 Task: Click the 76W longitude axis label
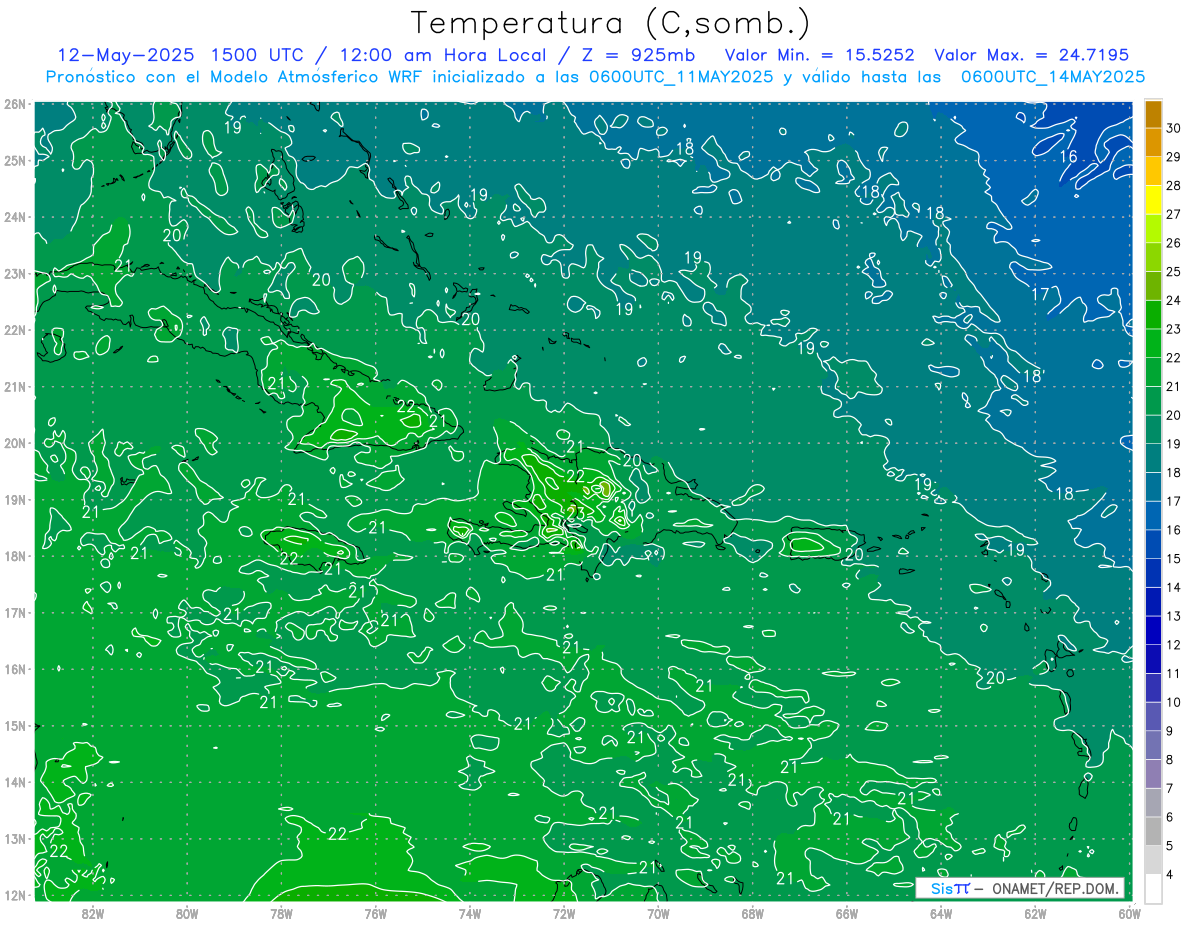tap(376, 913)
